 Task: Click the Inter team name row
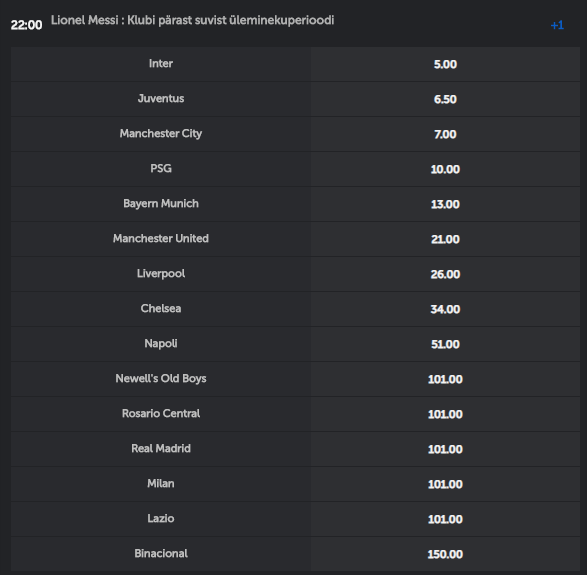pos(161,64)
